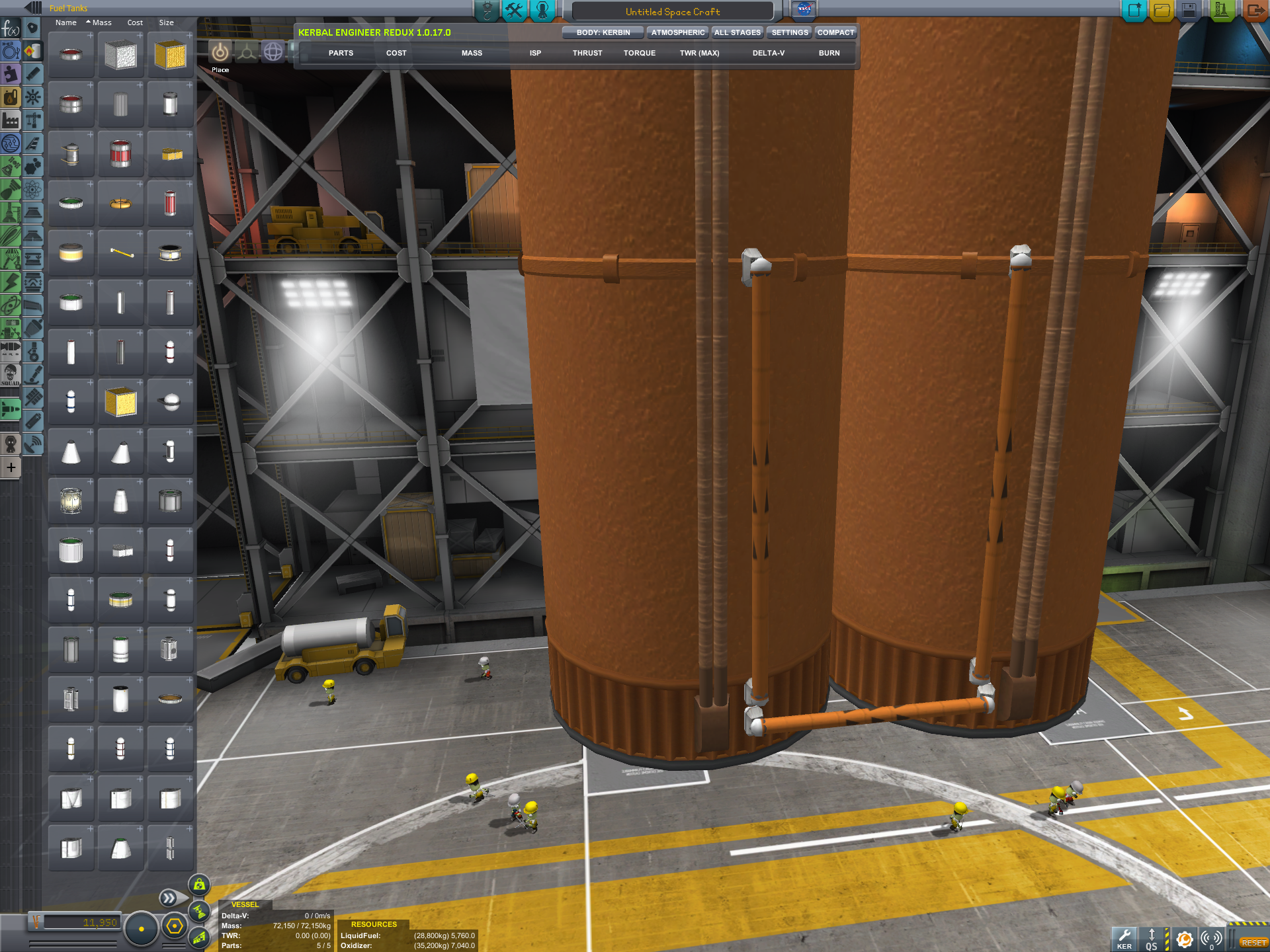This screenshot has width=1270, height=952.
Task: Click plus on the spherical tank part
Action: (x=189, y=382)
